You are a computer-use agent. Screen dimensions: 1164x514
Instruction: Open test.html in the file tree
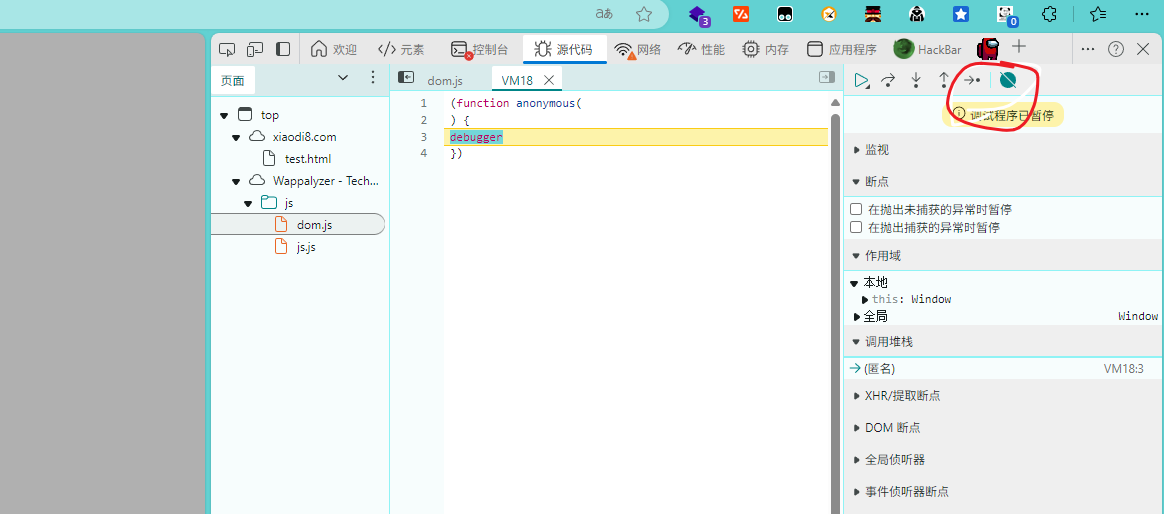(307, 158)
